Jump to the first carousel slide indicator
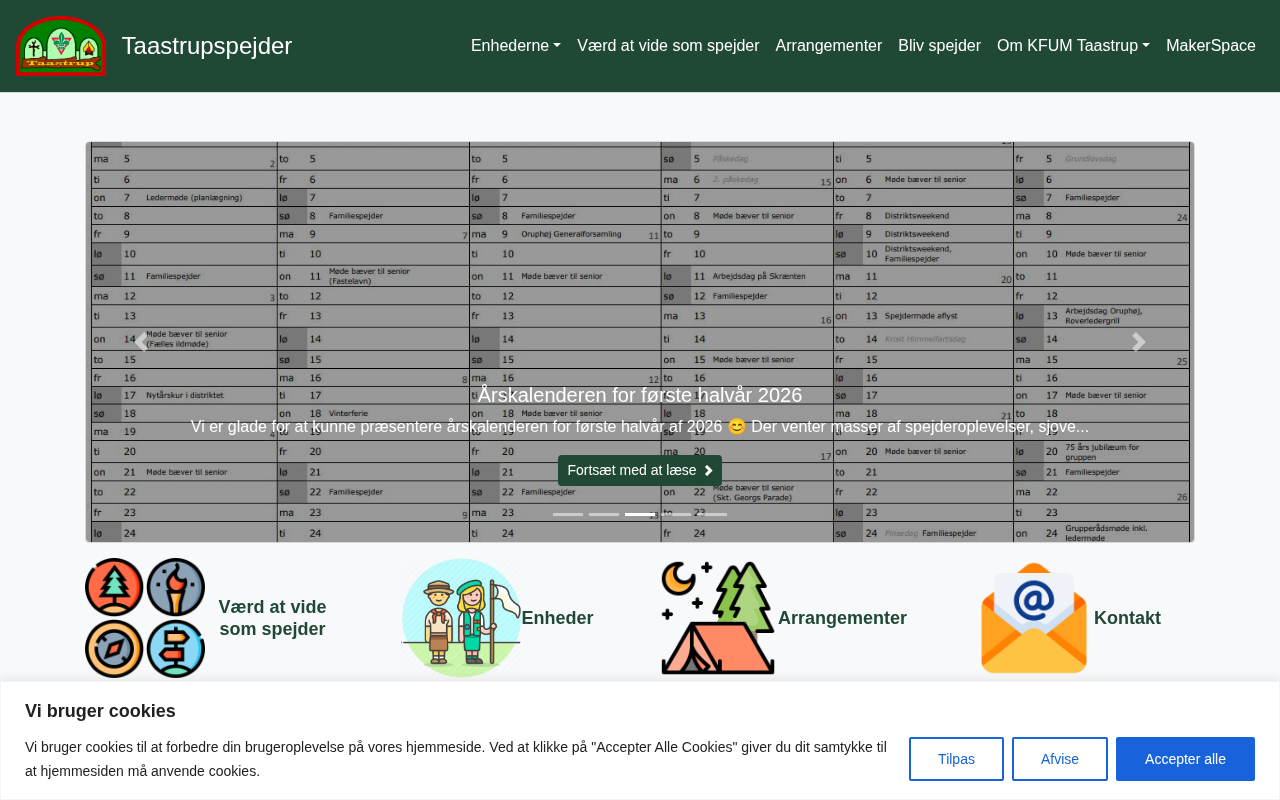Viewport: 1280px width, 800px height. (x=568, y=514)
